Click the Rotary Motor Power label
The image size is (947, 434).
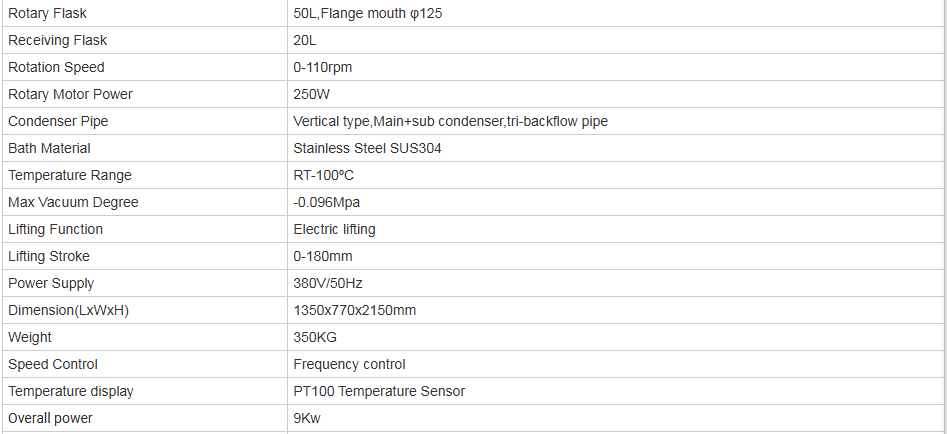point(70,94)
